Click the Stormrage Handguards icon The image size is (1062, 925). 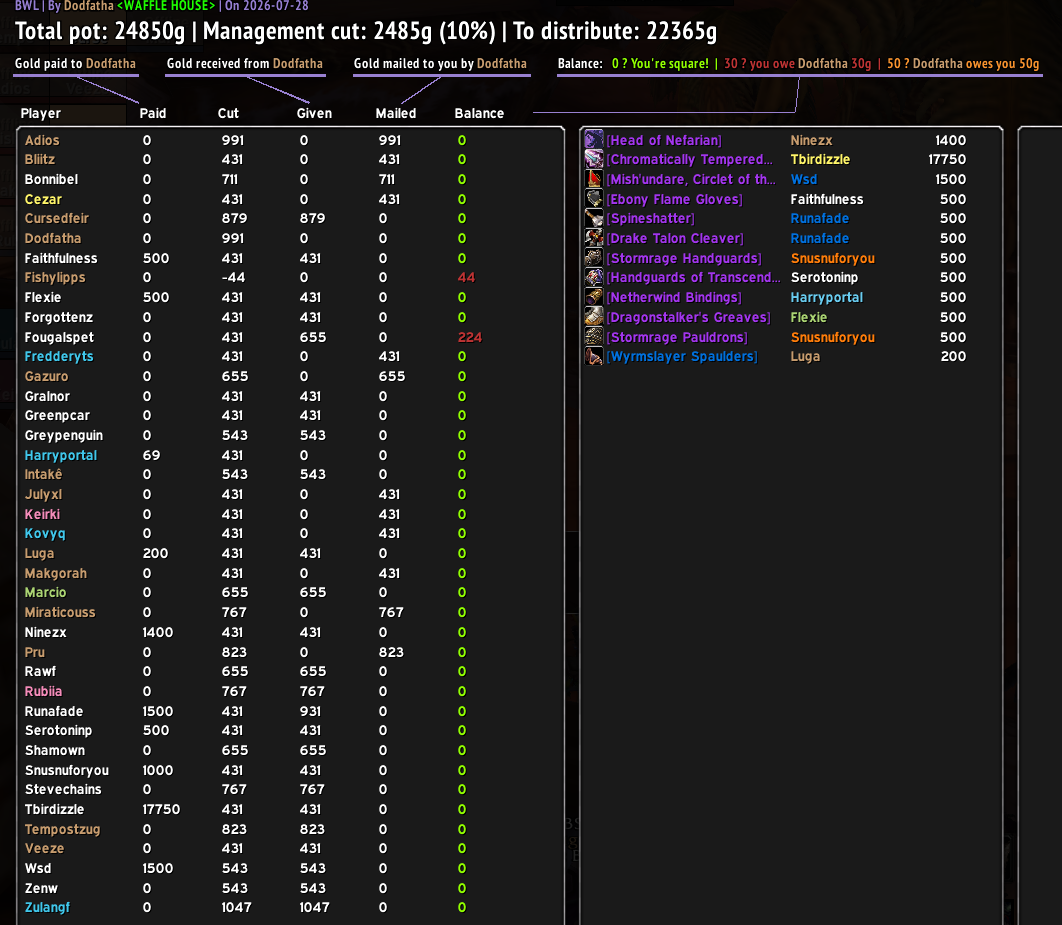594,258
